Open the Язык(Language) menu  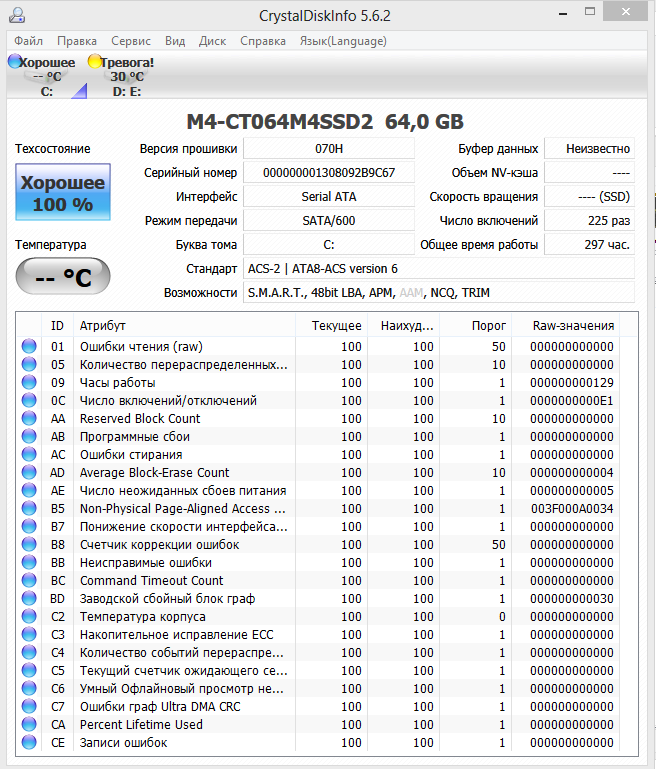343,41
